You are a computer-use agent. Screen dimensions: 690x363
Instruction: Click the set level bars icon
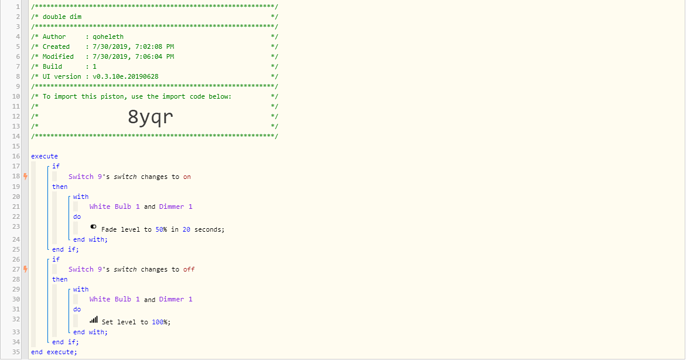(94, 320)
